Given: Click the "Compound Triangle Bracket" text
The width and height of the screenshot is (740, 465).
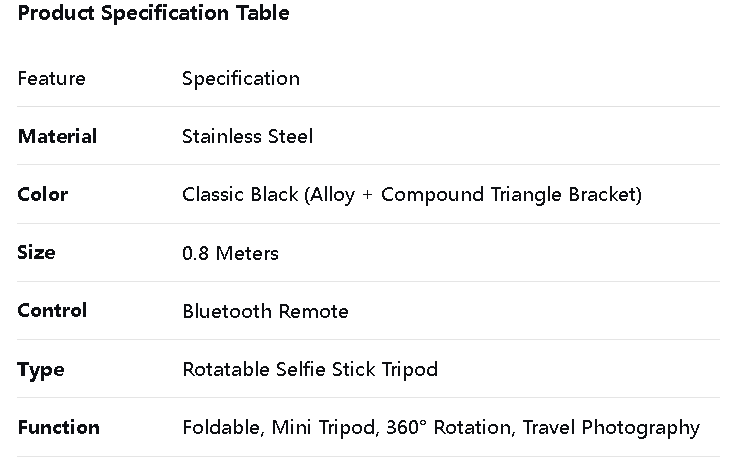Looking at the screenshot, I should 508,194.
